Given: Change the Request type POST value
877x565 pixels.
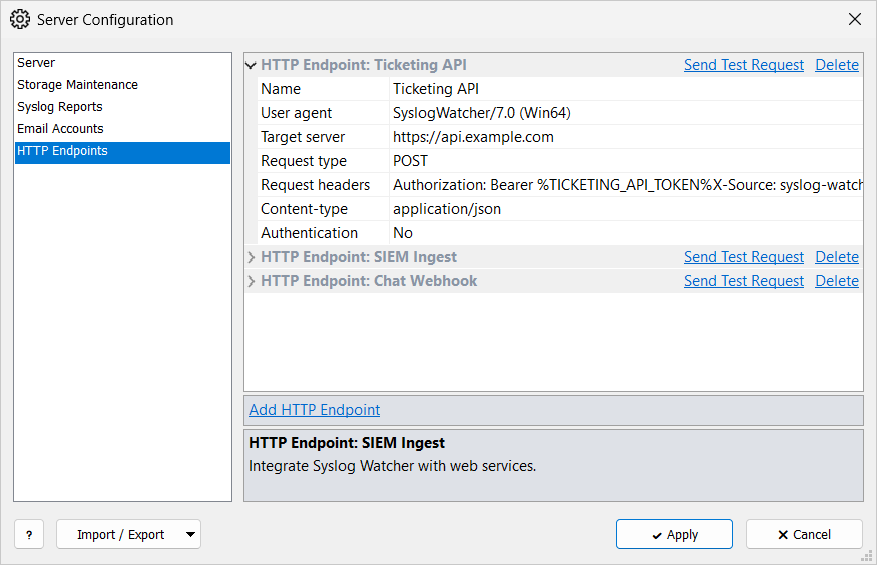Looking at the screenshot, I should click(x=626, y=161).
